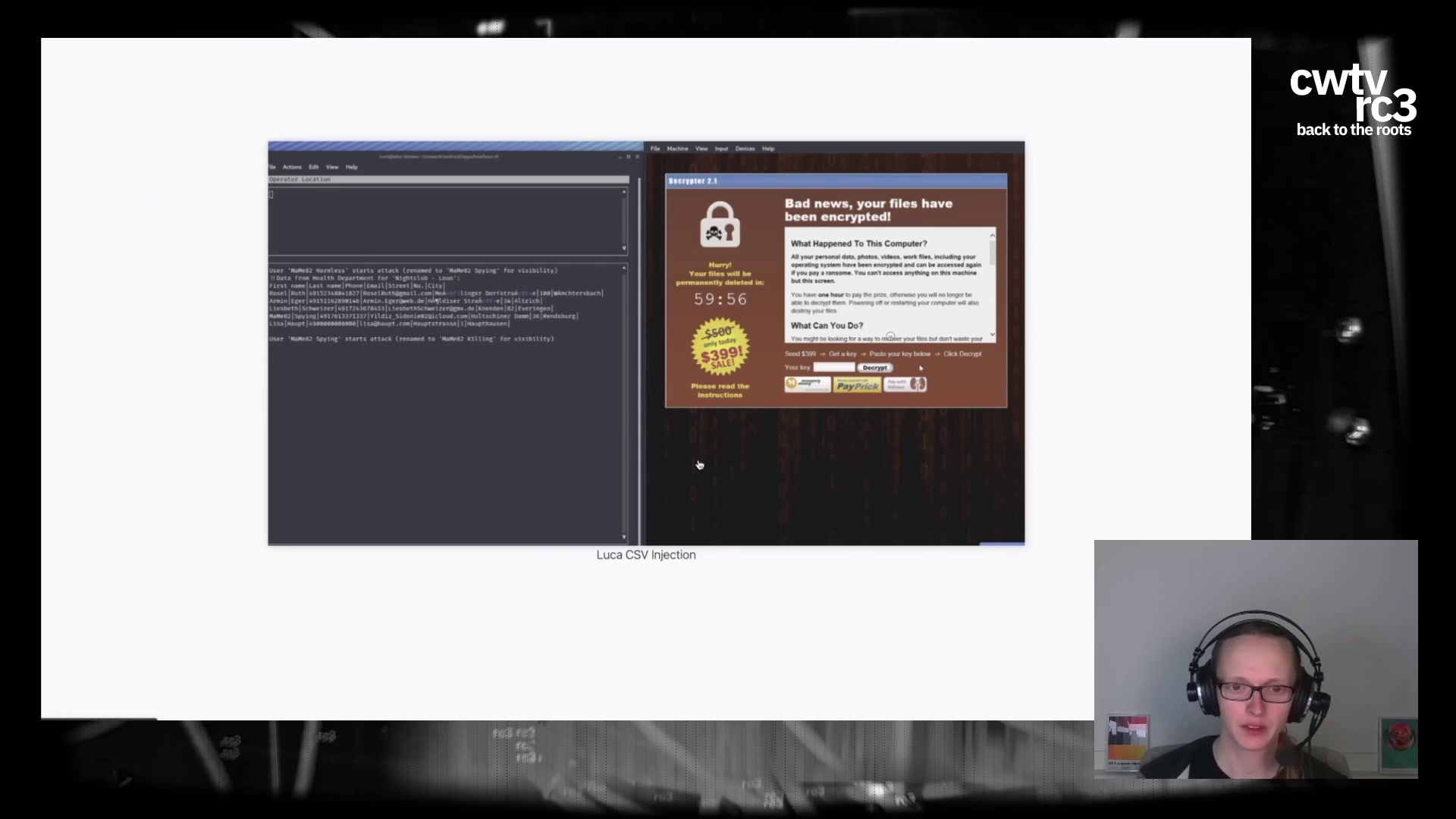Open the Machine menu in VM window
The height and width of the screenshot is (819, 1456).
click(x=677, y=149)
